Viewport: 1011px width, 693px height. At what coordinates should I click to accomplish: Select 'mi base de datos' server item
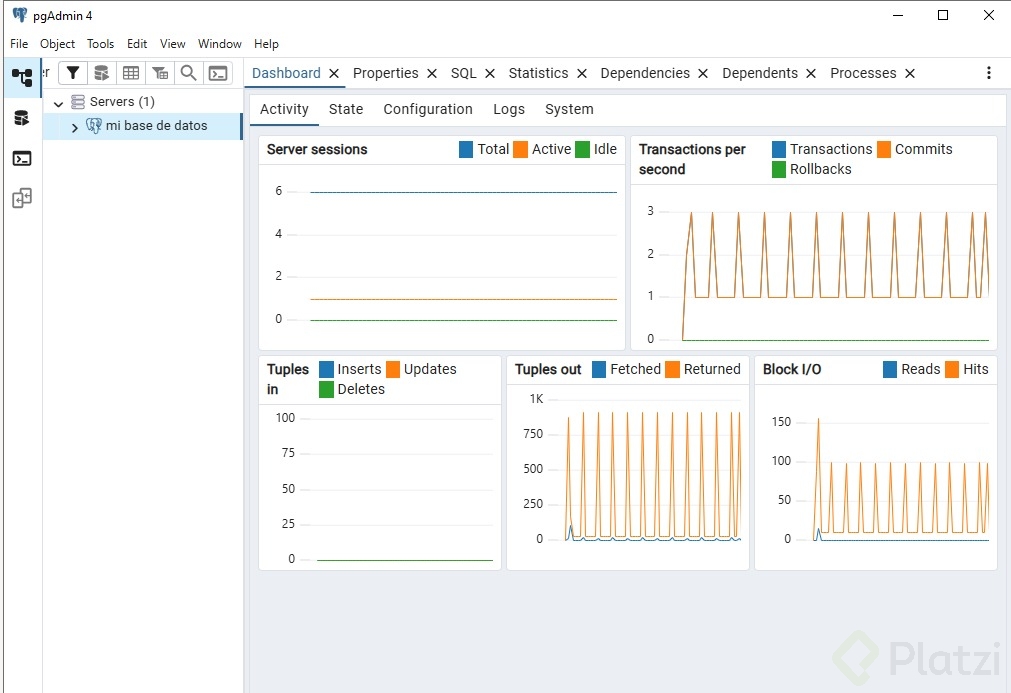[x=156, y=126]
